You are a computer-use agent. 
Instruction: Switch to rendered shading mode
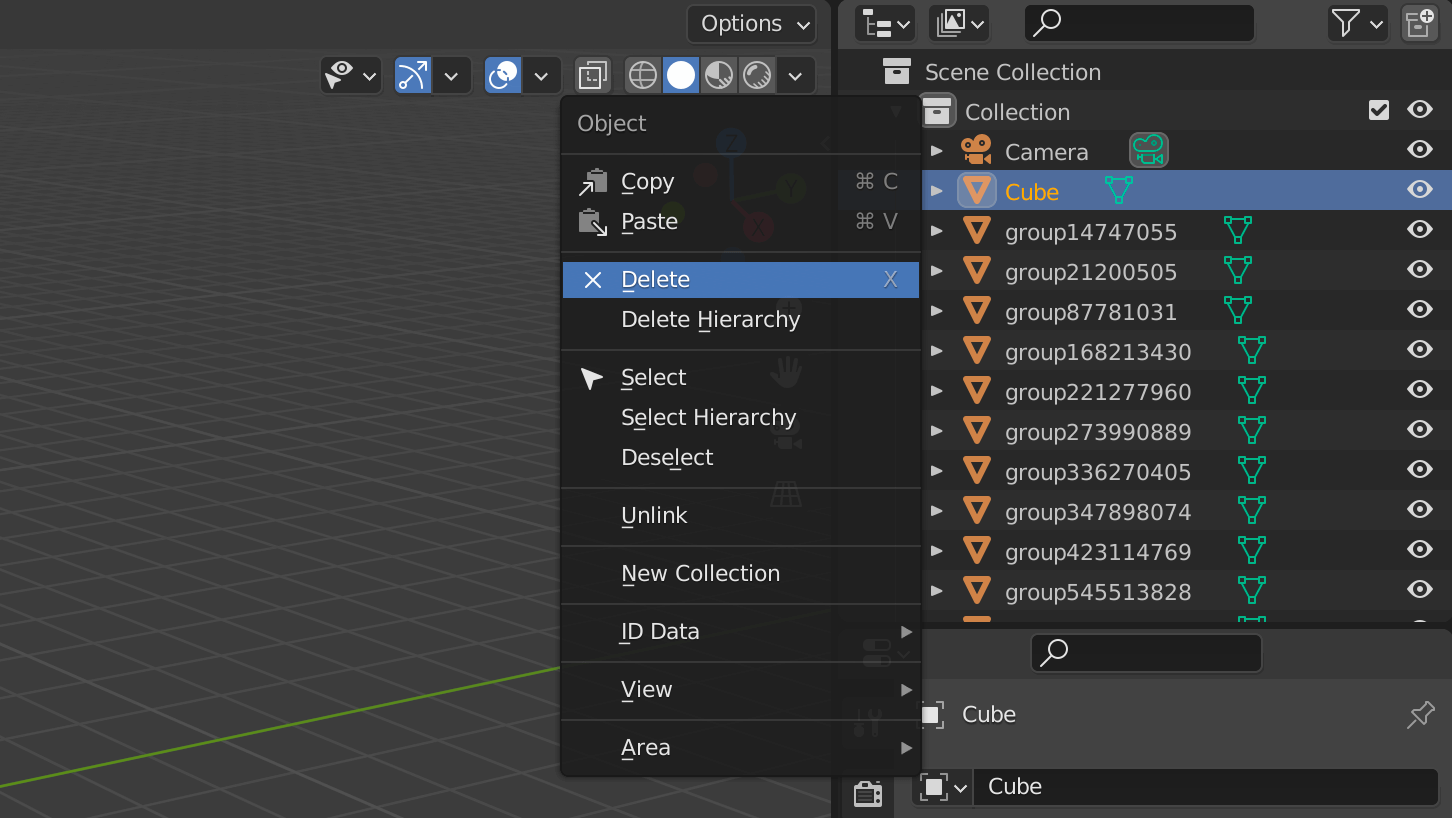(x=757, y=75)
